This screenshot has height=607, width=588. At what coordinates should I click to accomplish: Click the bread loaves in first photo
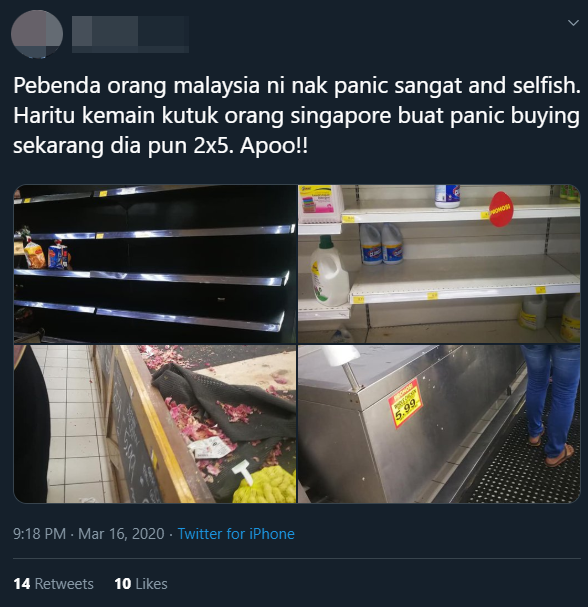click(46, 254)
